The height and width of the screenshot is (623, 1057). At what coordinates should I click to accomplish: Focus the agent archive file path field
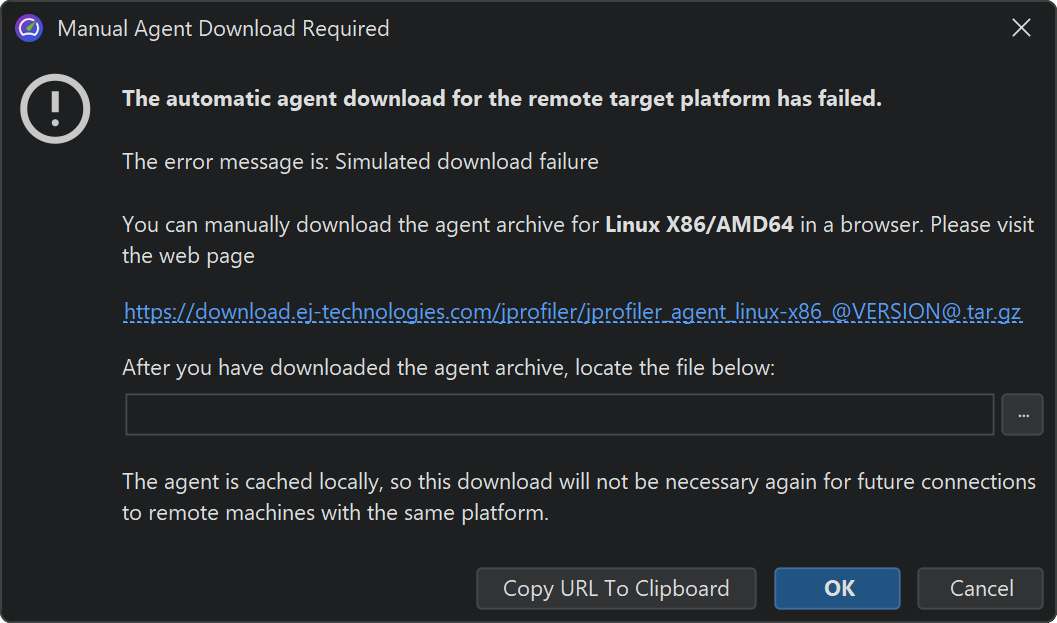pyautogui.click(x=559, y=415)
